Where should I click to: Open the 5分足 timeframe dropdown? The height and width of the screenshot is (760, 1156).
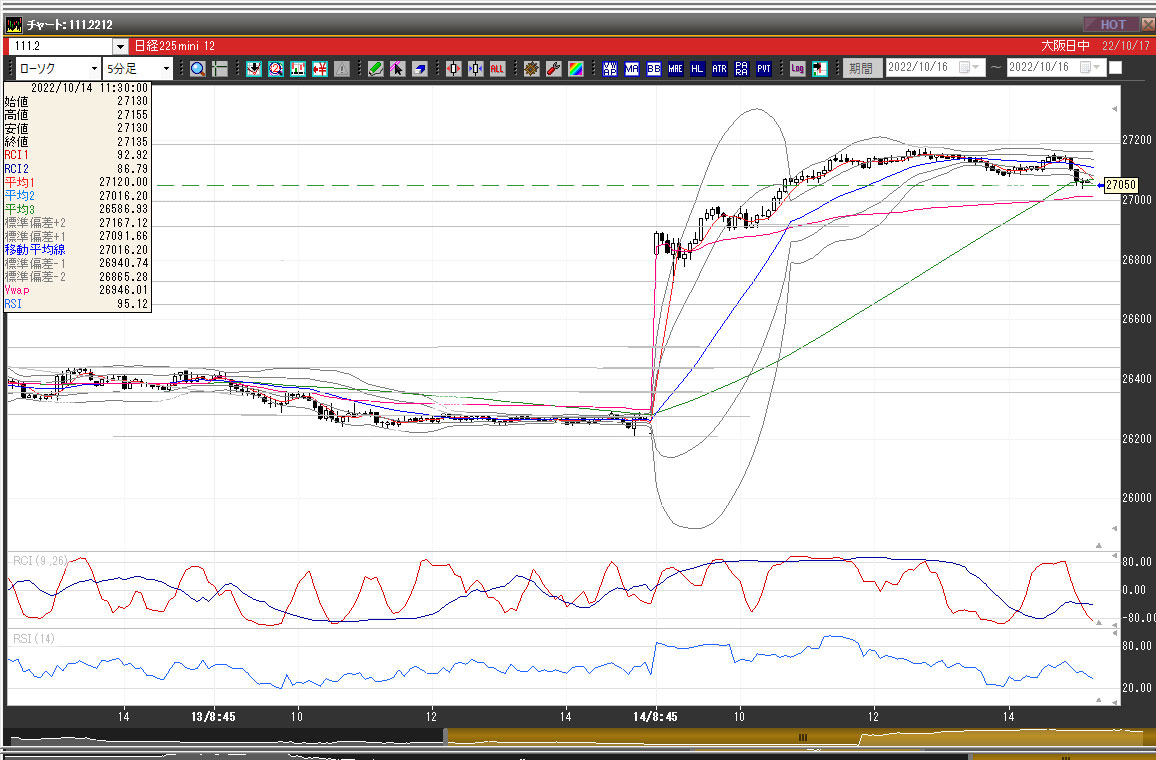pos(166,69)
